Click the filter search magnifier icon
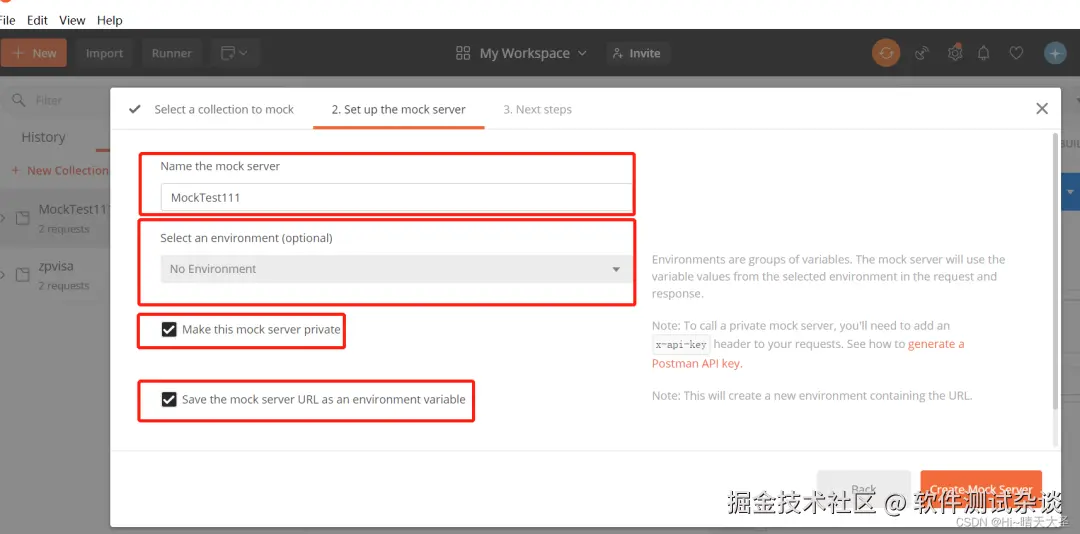The height and width of the screenshot is (534, 1080). point(19,100)
